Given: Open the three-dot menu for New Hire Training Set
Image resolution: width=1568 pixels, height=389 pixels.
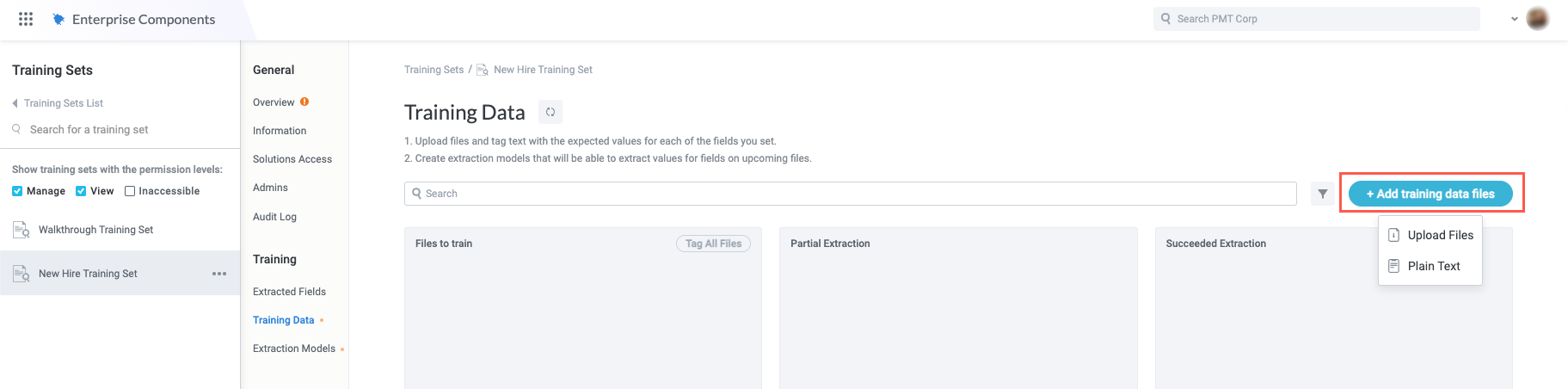Looking at the screenshot, I should 219,274.
